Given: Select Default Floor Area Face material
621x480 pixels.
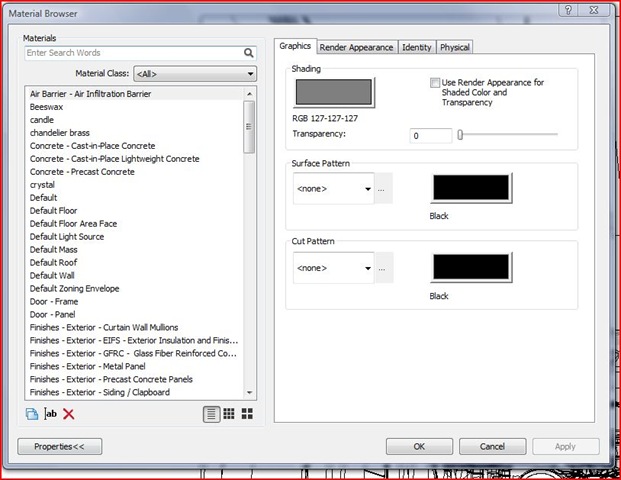Looking at the screenshot, I should pos(135,224).
